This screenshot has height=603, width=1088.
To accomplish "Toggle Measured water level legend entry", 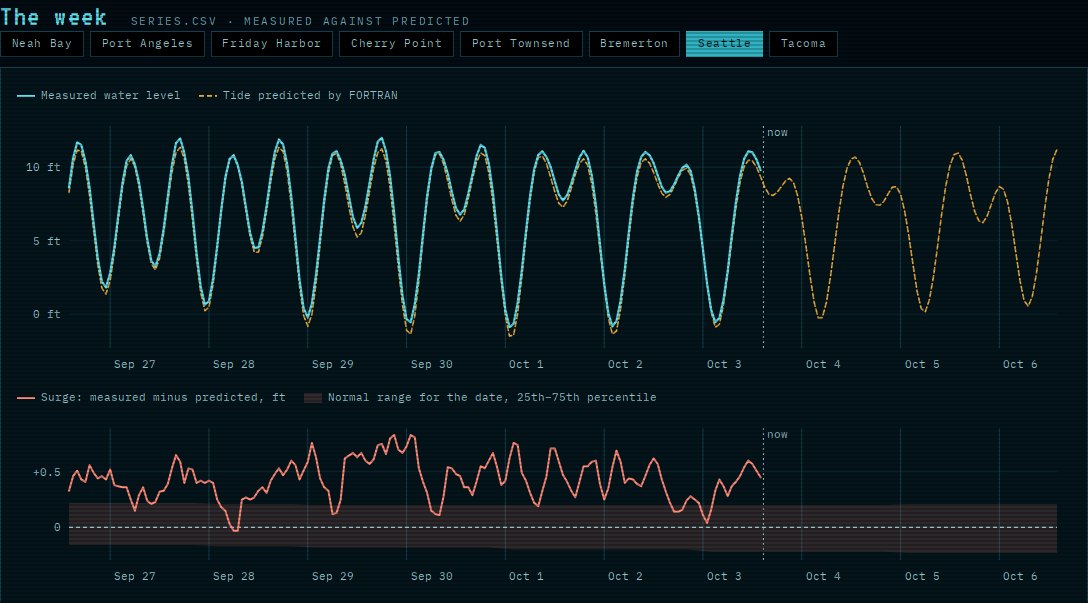I will click(x=99, y=96).
